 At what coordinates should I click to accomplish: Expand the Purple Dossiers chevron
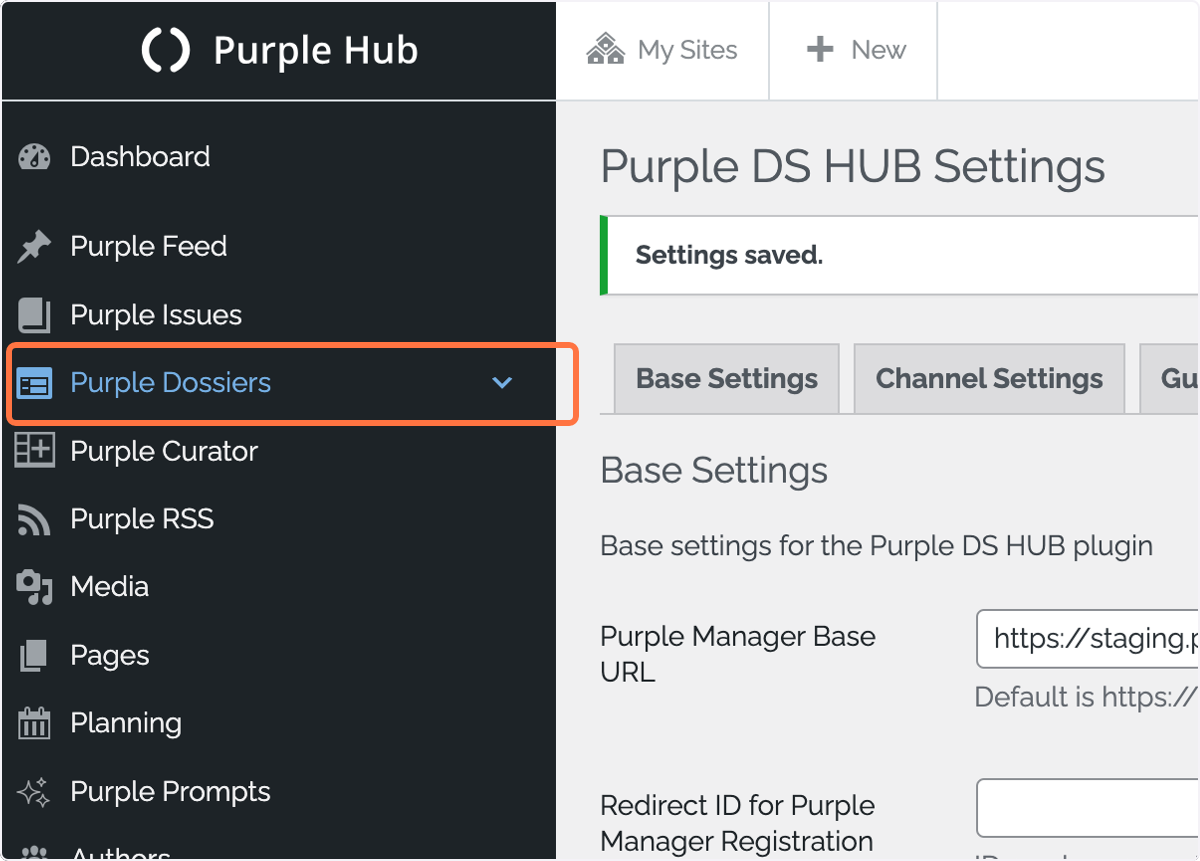[502, 383]
